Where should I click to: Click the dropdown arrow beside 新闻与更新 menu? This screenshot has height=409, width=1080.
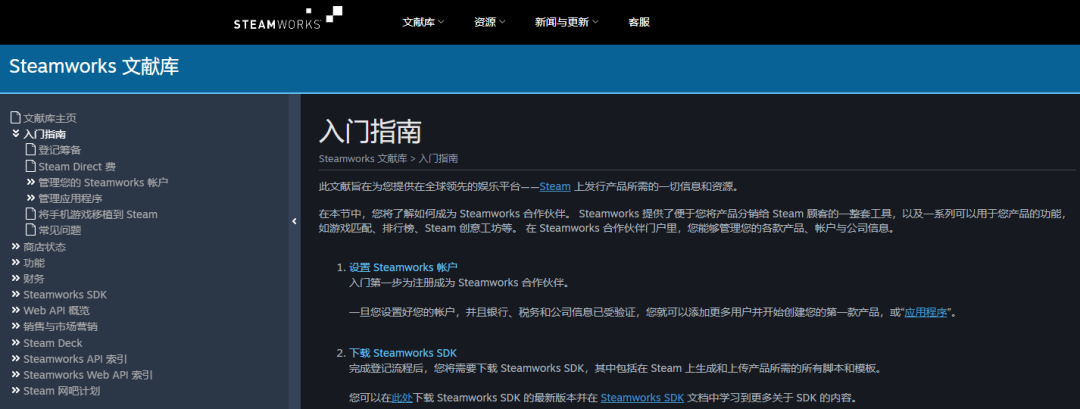tap(595, 22)
